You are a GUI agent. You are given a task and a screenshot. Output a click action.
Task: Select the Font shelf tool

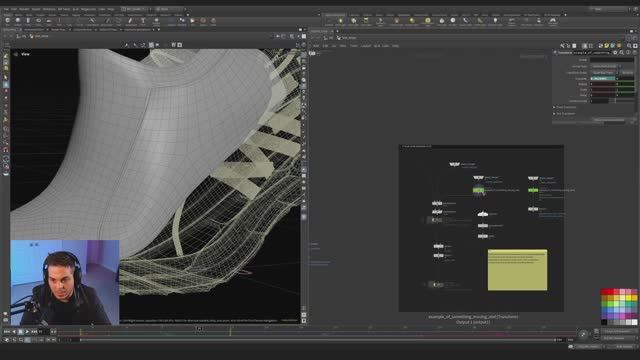tap(143, 21)
